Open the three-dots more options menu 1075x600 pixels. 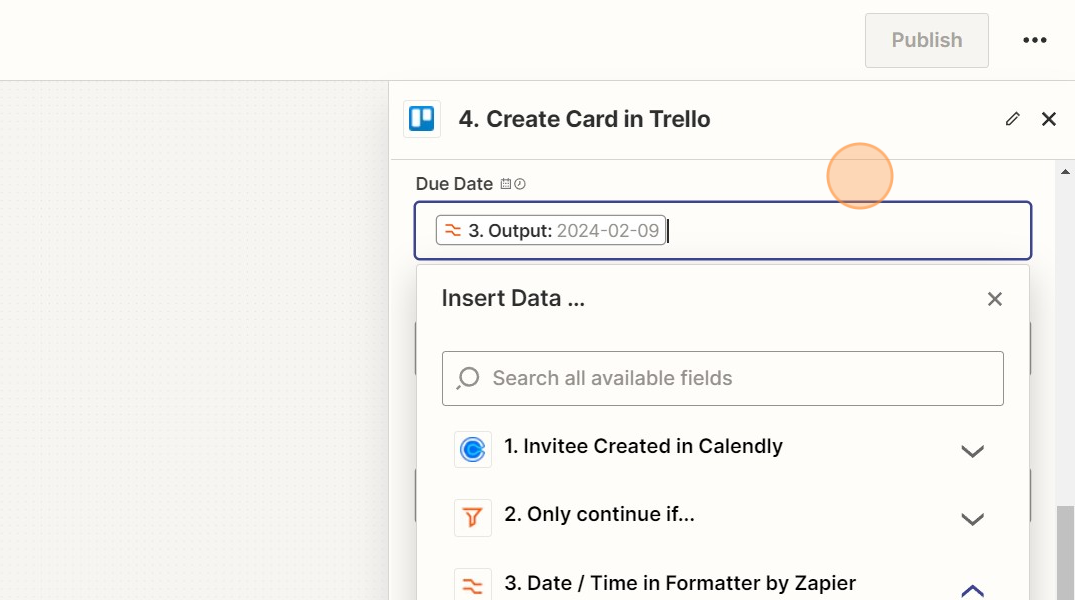(1035, 40)
